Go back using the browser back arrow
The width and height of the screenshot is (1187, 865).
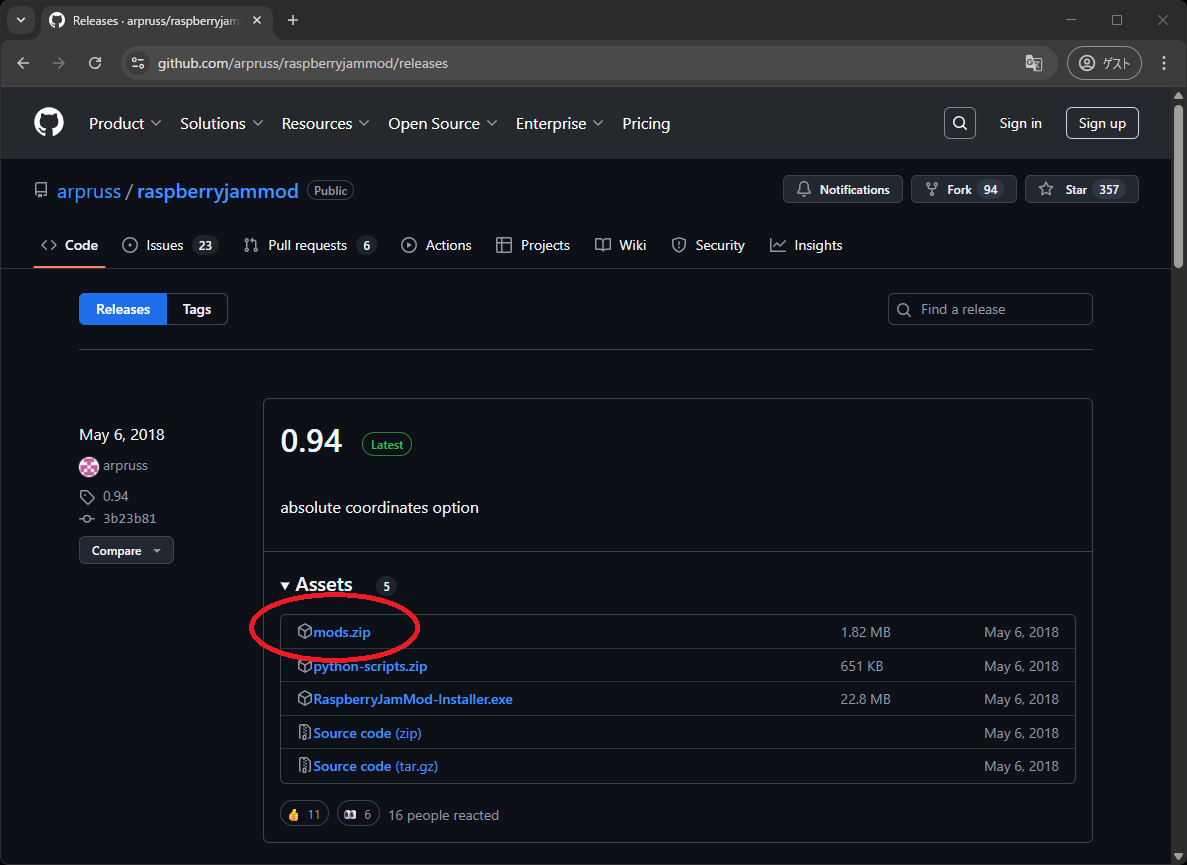[x=23, y=64]
